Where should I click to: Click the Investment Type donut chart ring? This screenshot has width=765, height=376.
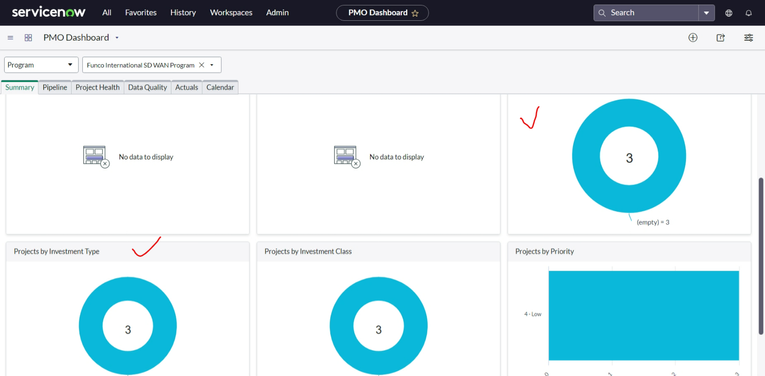point(91,326)
